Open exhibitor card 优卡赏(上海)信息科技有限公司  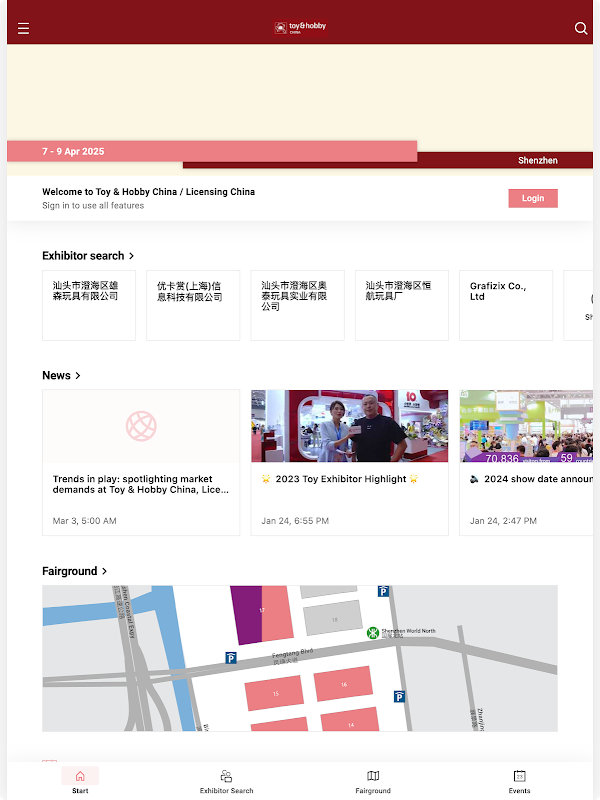pos(193,305)
